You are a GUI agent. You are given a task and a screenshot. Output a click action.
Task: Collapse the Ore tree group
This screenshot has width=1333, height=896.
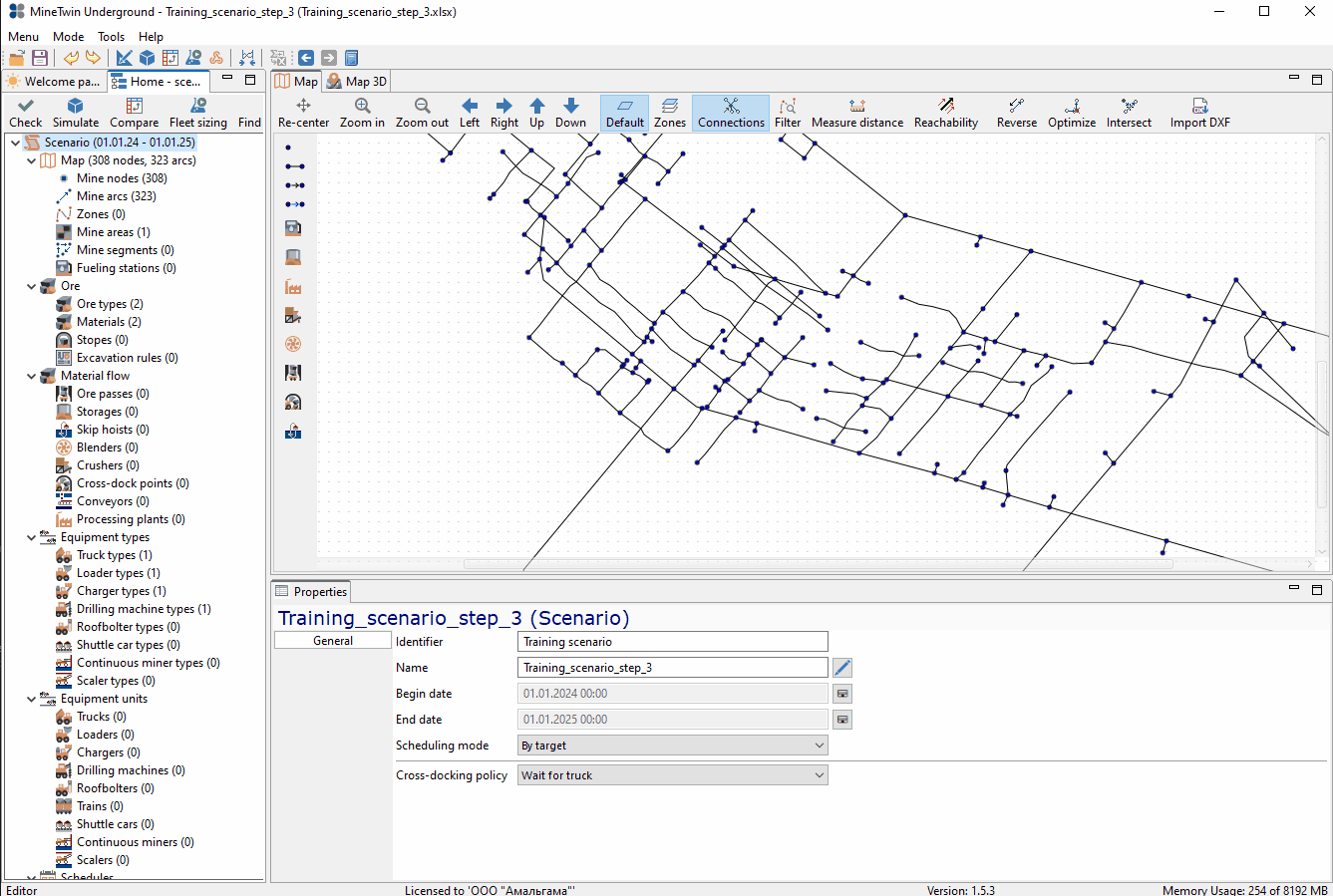point(31,286)
